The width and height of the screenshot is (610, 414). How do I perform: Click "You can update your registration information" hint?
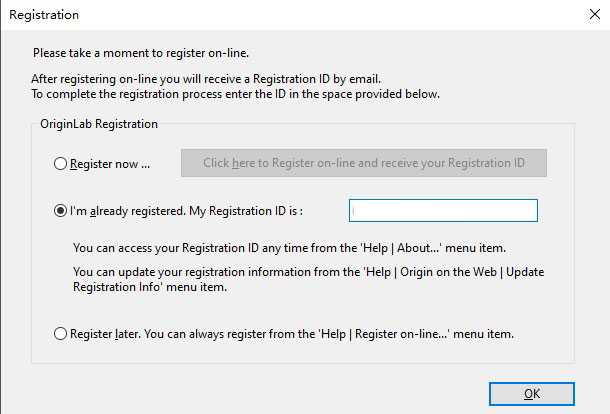coord(308,272)
